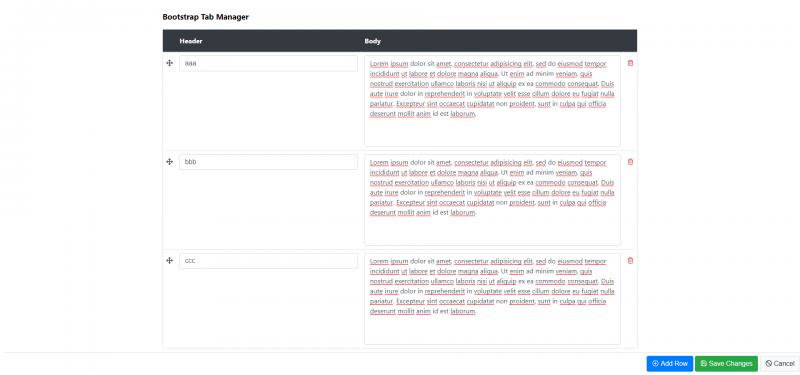Click the move handle icon for row ccc
This screenshot has width=800, height=375.
[170, 261]
